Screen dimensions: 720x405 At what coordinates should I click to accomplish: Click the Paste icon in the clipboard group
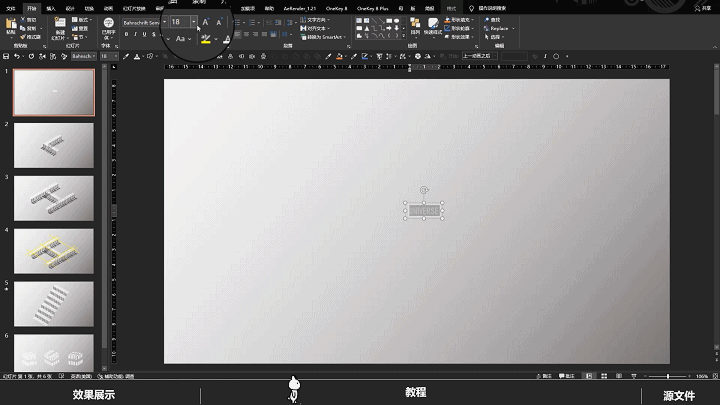11,23
